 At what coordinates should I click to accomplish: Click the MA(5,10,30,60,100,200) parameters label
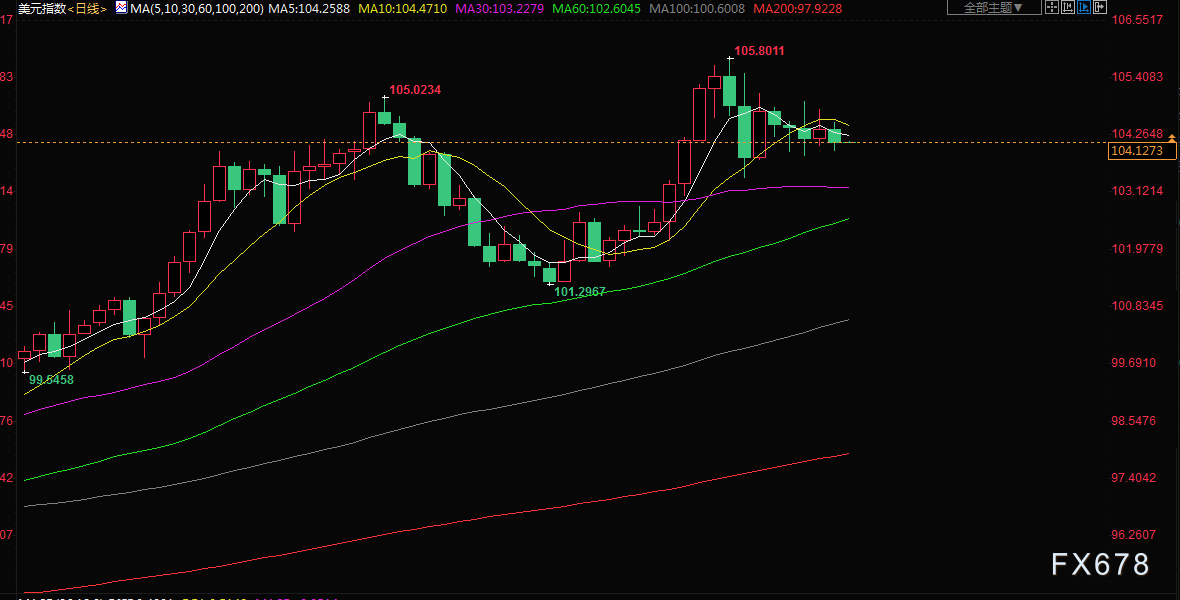(197, 8)
